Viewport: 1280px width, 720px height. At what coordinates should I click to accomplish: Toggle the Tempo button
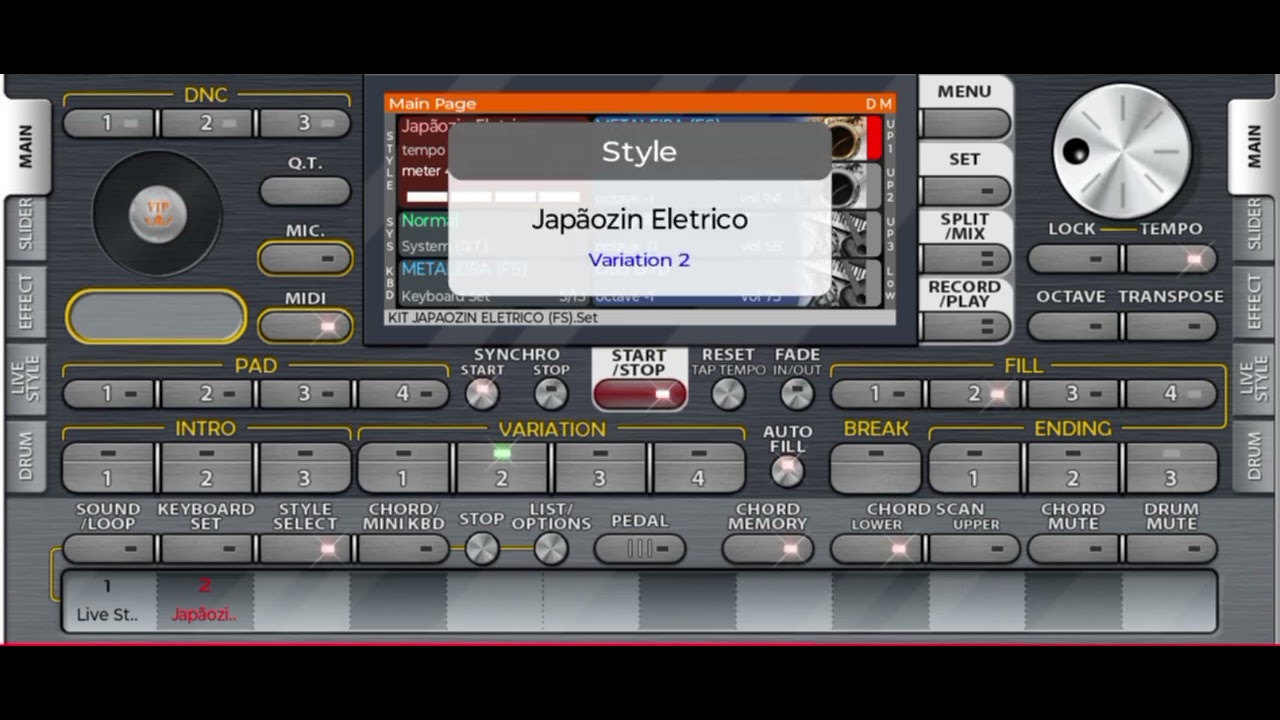click(1171, 258)
